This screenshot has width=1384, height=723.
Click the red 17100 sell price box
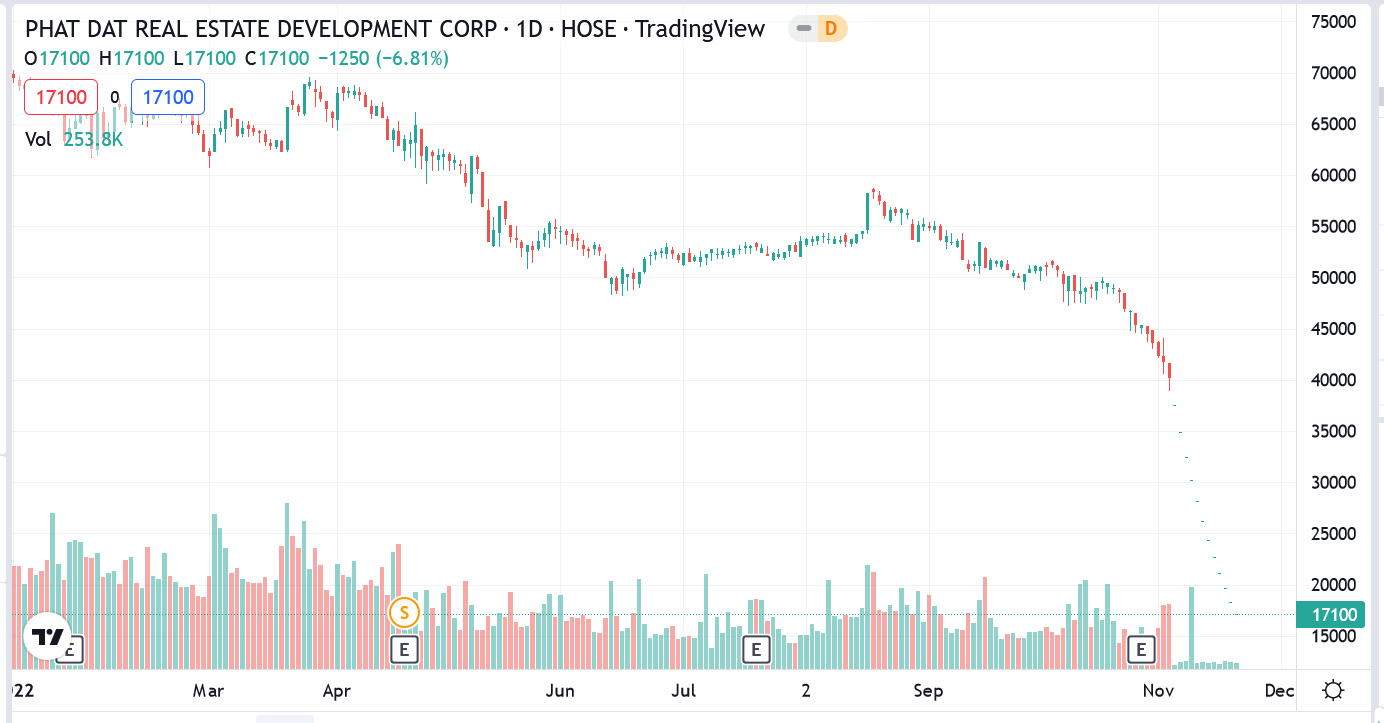point(61,97)
